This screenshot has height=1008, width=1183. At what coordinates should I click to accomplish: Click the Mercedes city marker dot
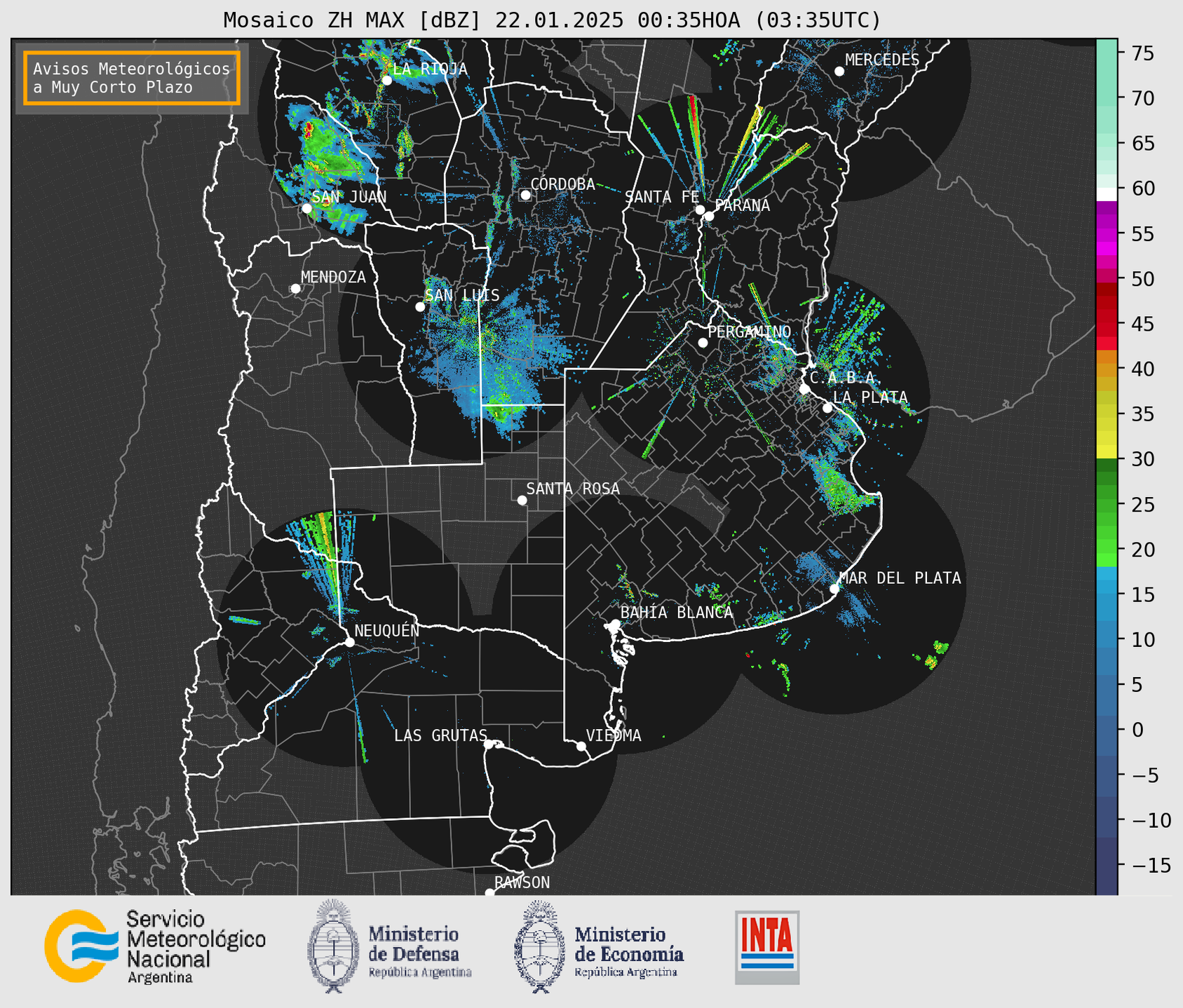click(839, 71)
